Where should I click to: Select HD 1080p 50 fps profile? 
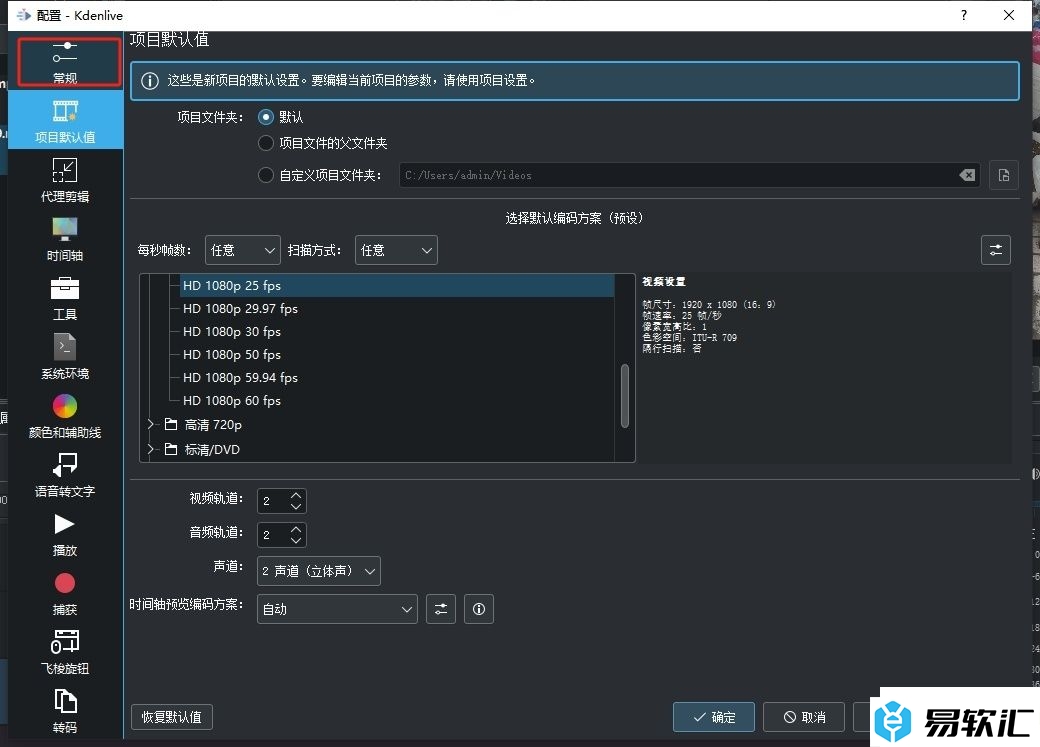click(397, 355)
